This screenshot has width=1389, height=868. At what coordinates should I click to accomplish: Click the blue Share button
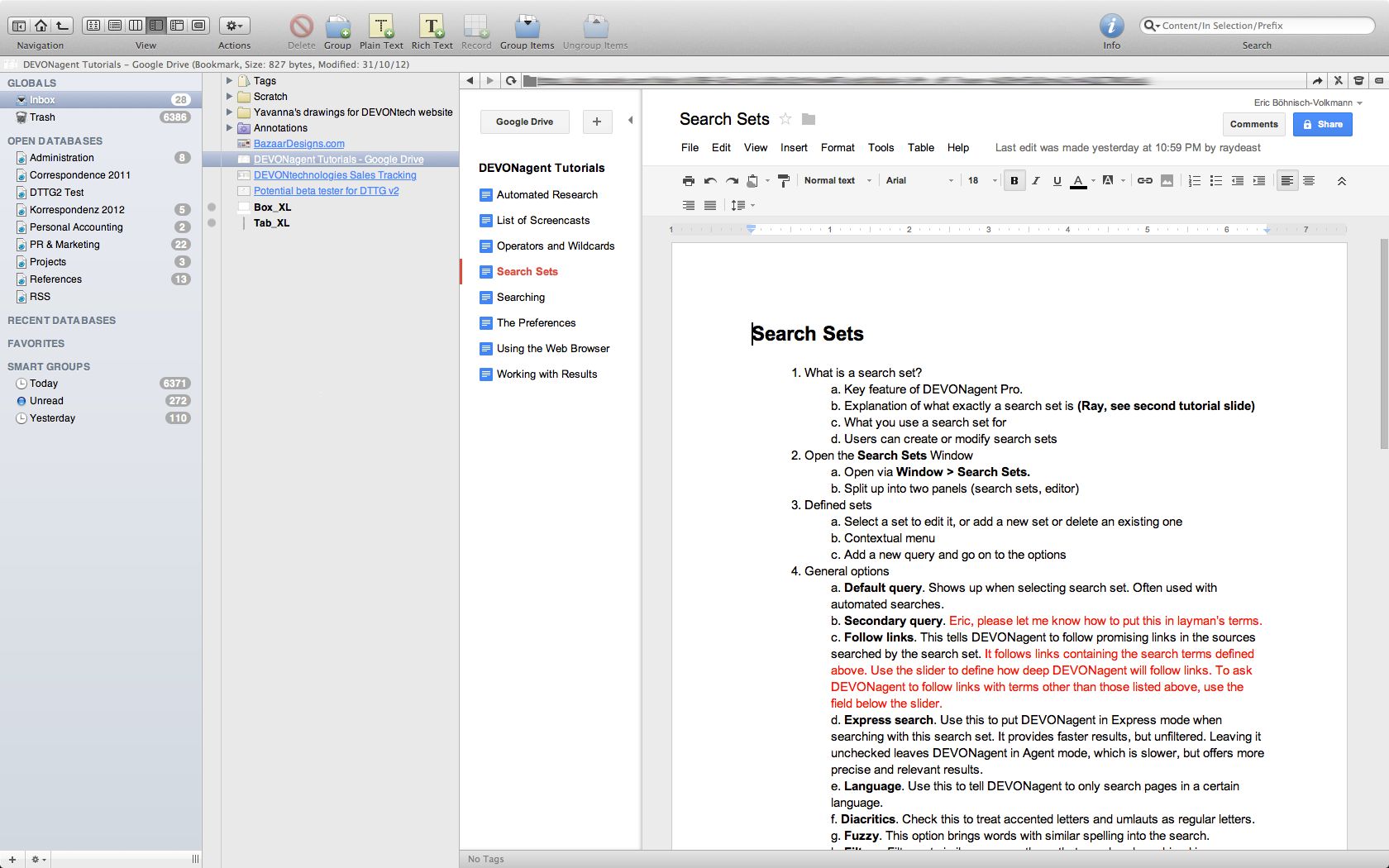tap(1322, 124)
